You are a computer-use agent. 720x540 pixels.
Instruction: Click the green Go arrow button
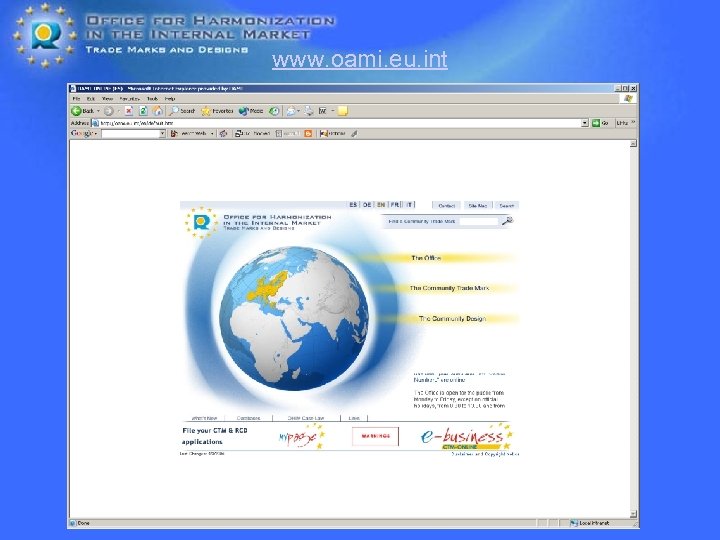pyautogui.click(x=600, y=123)
